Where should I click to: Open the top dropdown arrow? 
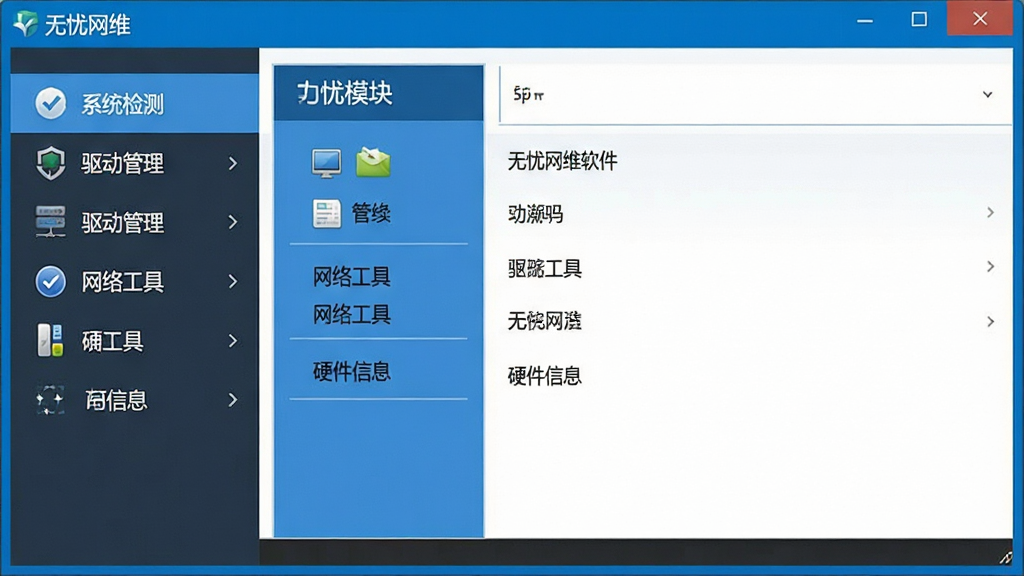coord(987,95)
